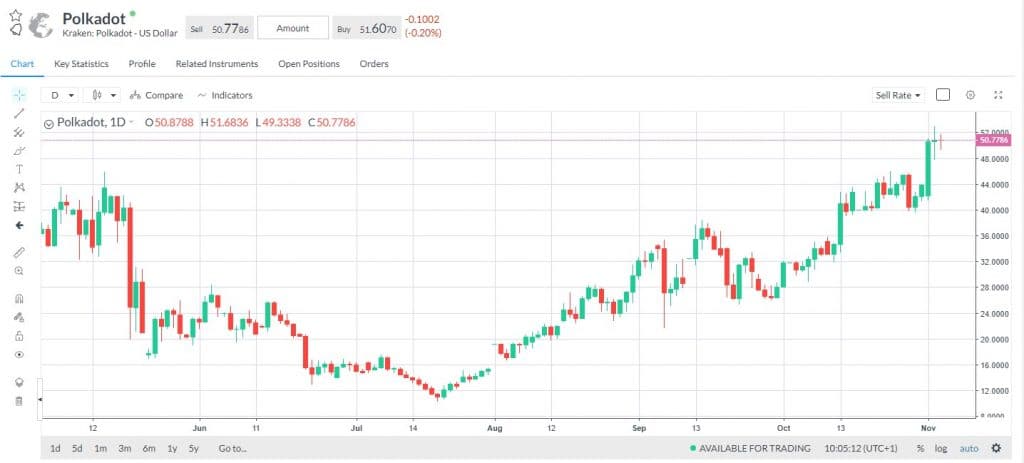Click the Go to... date link

232,449
